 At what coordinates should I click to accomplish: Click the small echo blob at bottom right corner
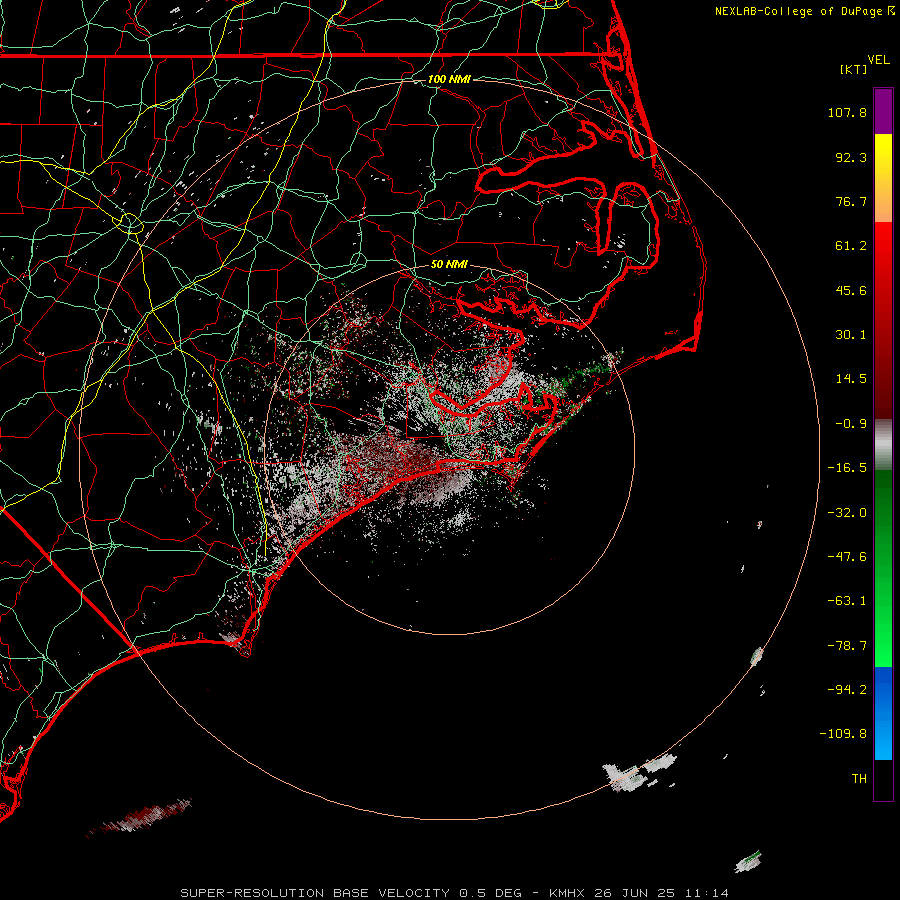tap(748, 862)
